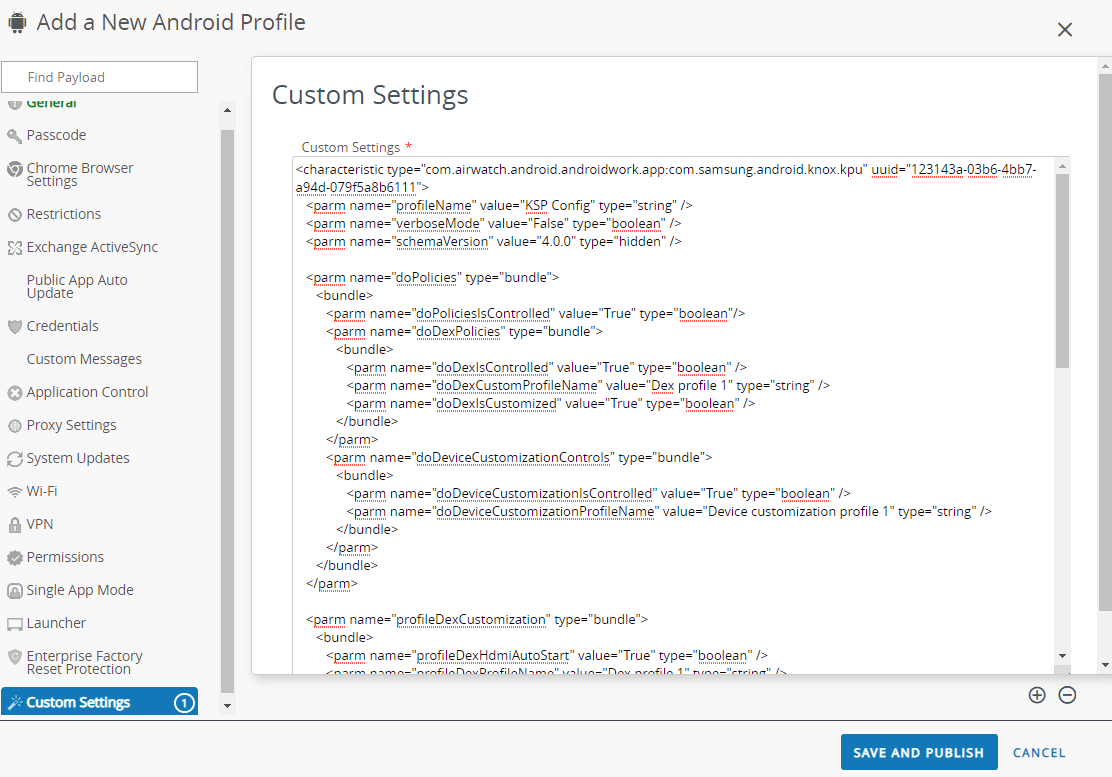The width and height of the screenshot is (1112, 777).
Task: Click inside the Find Payload search box
Action: pos(99,77)
